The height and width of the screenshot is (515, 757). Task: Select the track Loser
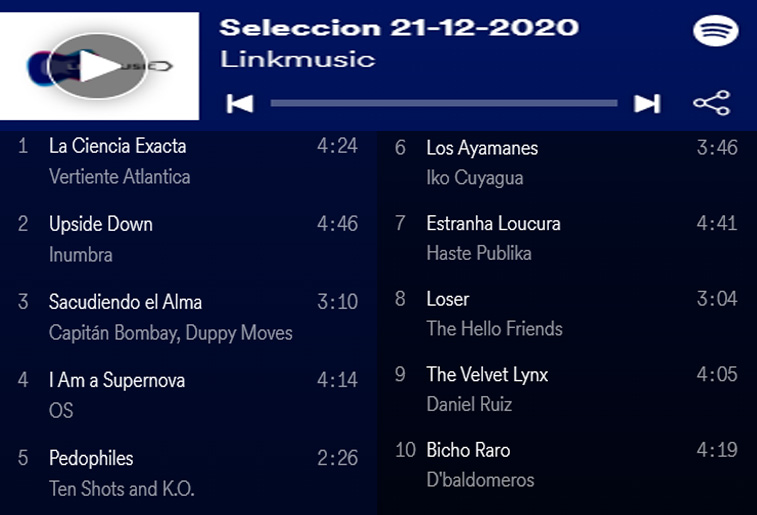pyautogui.click(x=447, y=299)
